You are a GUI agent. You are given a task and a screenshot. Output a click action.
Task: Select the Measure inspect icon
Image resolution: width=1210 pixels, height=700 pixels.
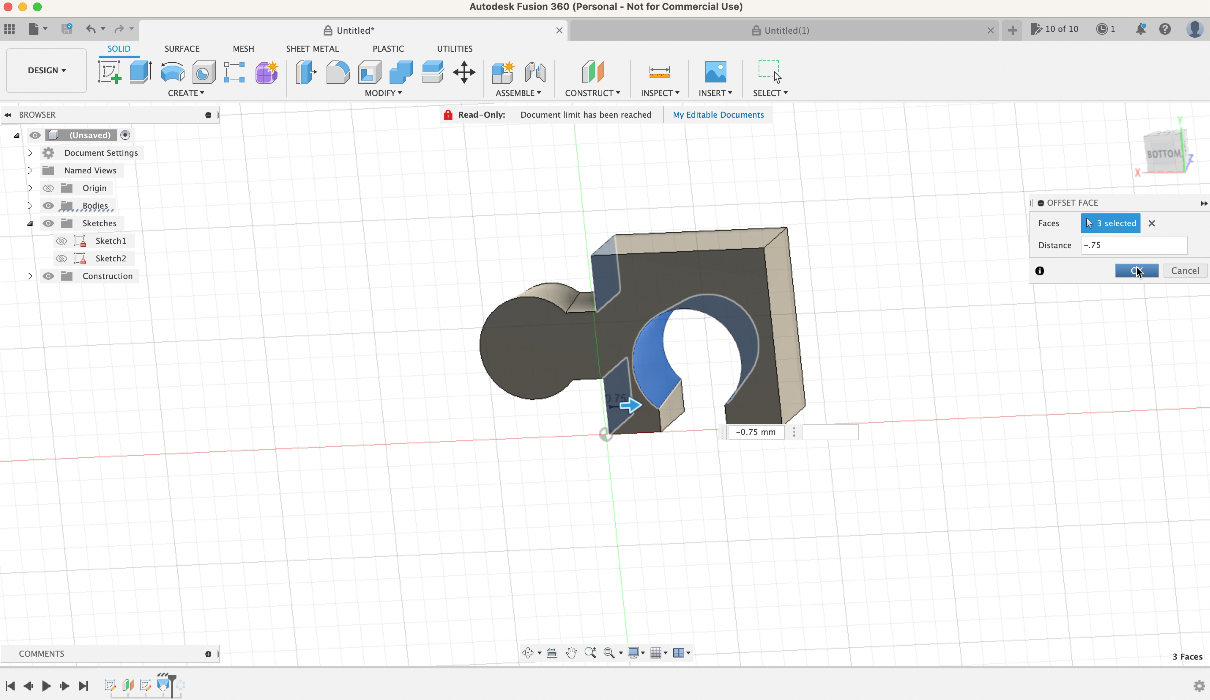659,72
